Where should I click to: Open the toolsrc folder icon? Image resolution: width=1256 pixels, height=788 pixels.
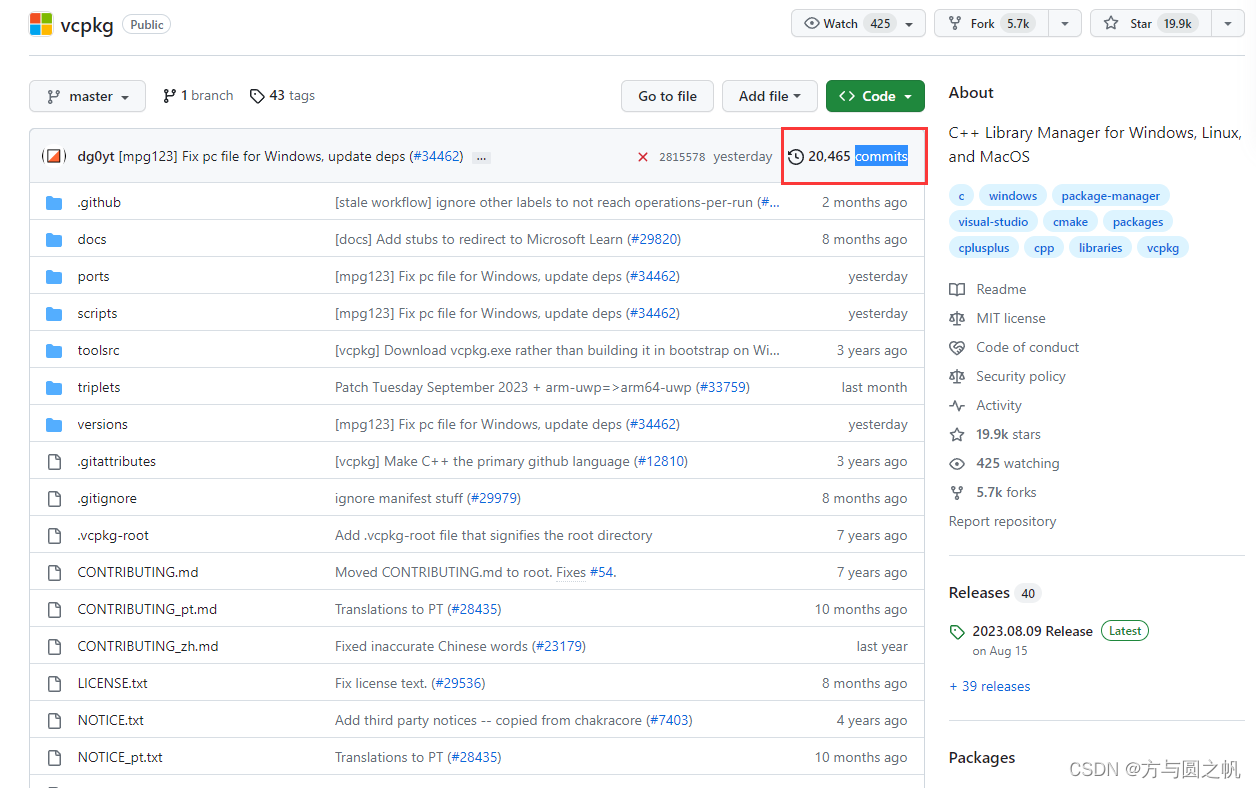pyautogui.click(x=54, y=351)
